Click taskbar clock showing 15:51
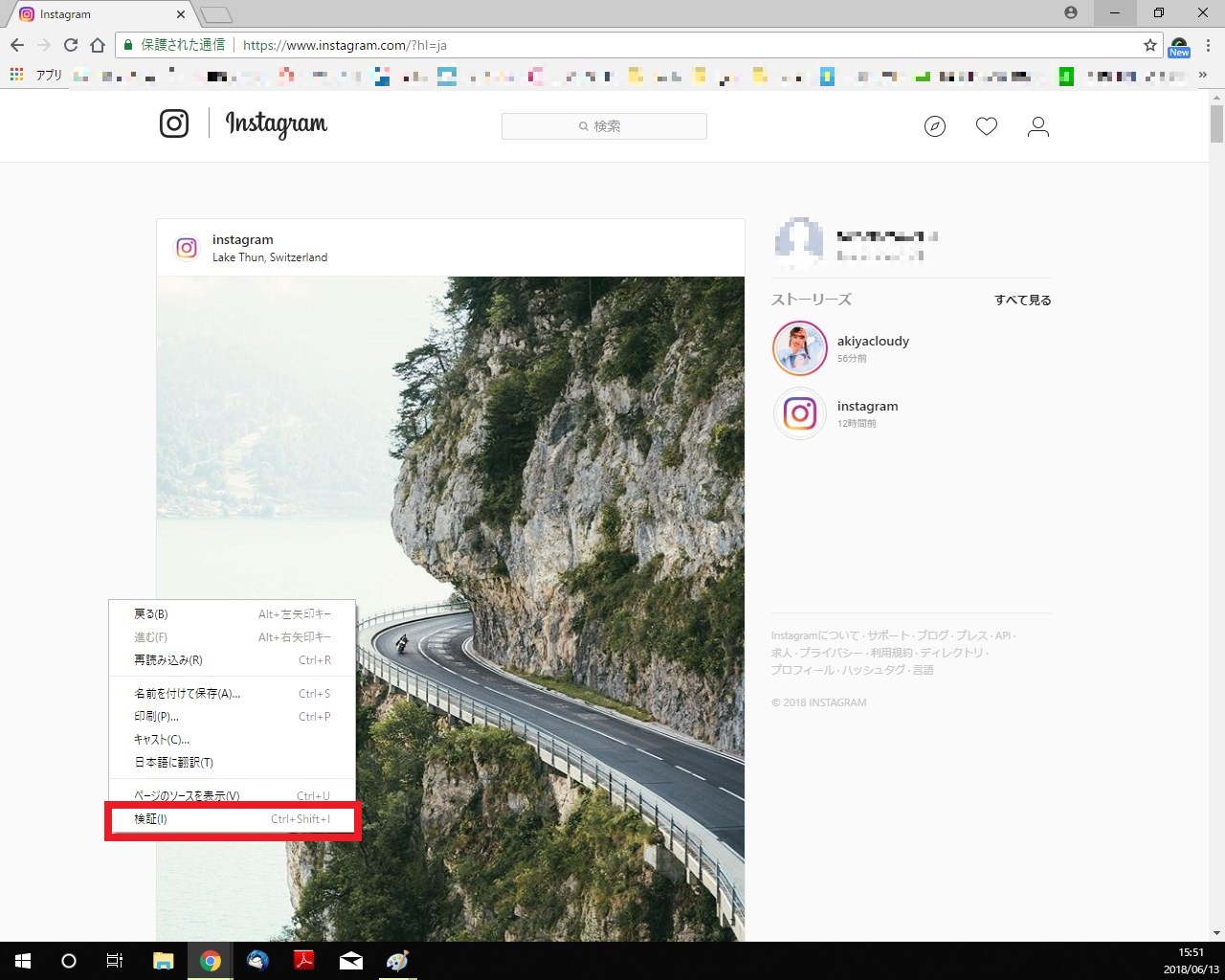 [x=1192, y=952]
